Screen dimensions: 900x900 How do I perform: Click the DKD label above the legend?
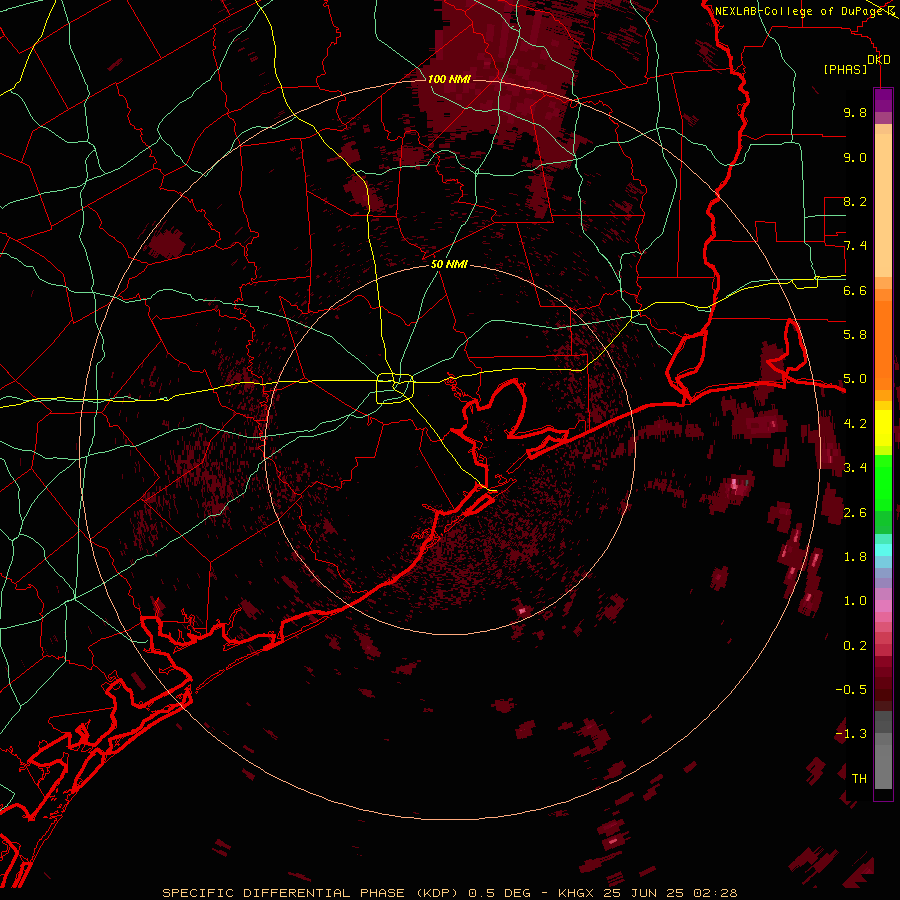click(x=879, y=60)
